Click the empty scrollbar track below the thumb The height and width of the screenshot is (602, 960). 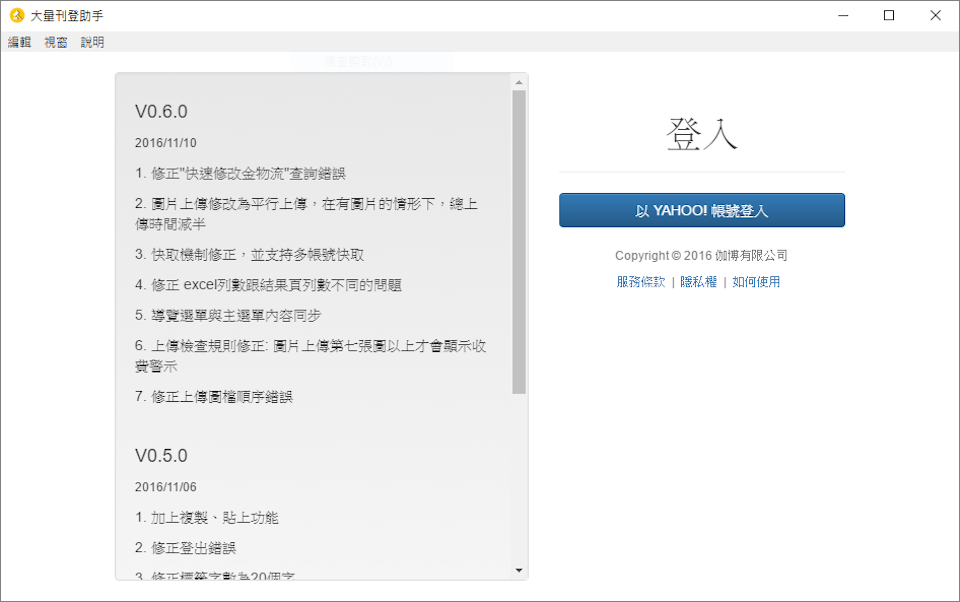[519, 480]
